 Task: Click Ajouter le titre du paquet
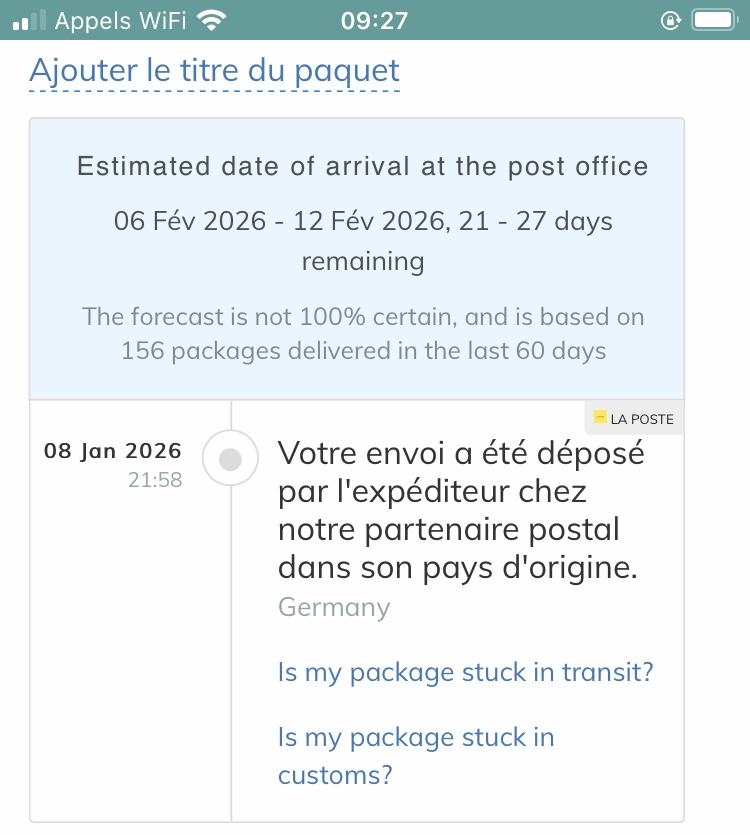(214, 71)
